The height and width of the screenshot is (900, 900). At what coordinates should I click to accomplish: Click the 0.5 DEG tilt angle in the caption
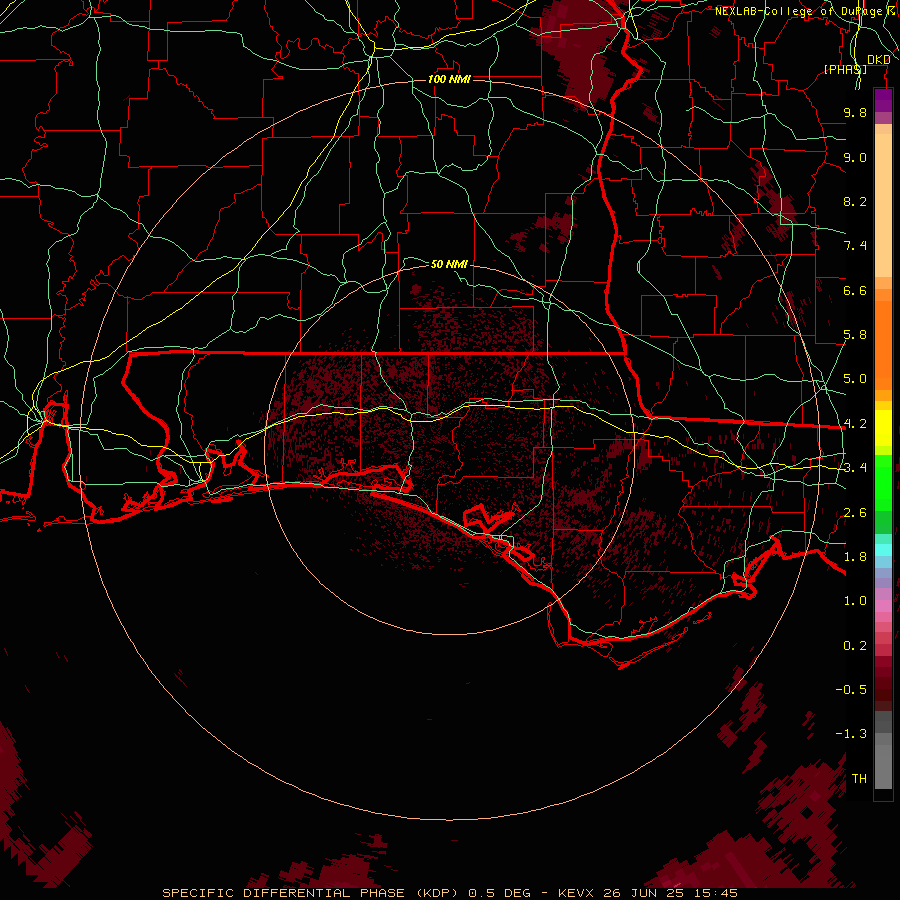(x=499, y=893)
